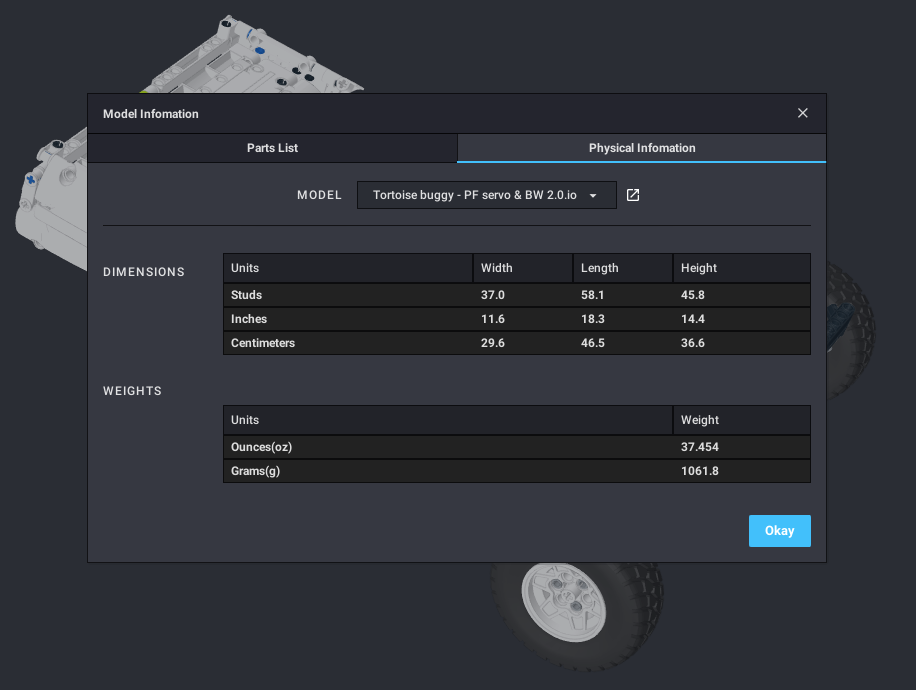Click the centimeters height value 36.6
Image resolution: width=916 pixels, height=690 pixels.
[x=692, y=342]
